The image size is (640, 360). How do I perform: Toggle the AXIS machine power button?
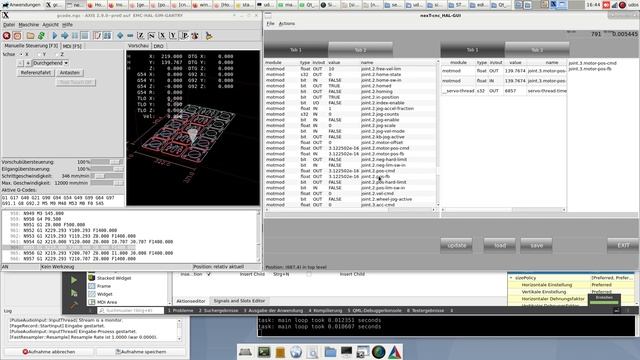(17, 36)
